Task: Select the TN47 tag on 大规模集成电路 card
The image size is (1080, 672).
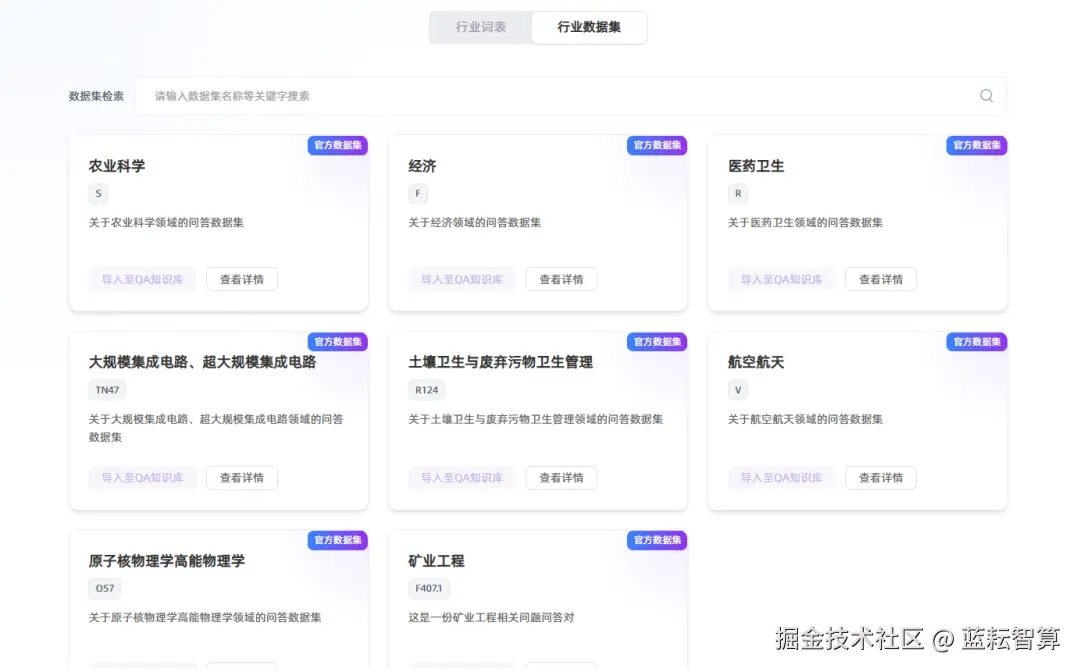Action: coord(107,389)
